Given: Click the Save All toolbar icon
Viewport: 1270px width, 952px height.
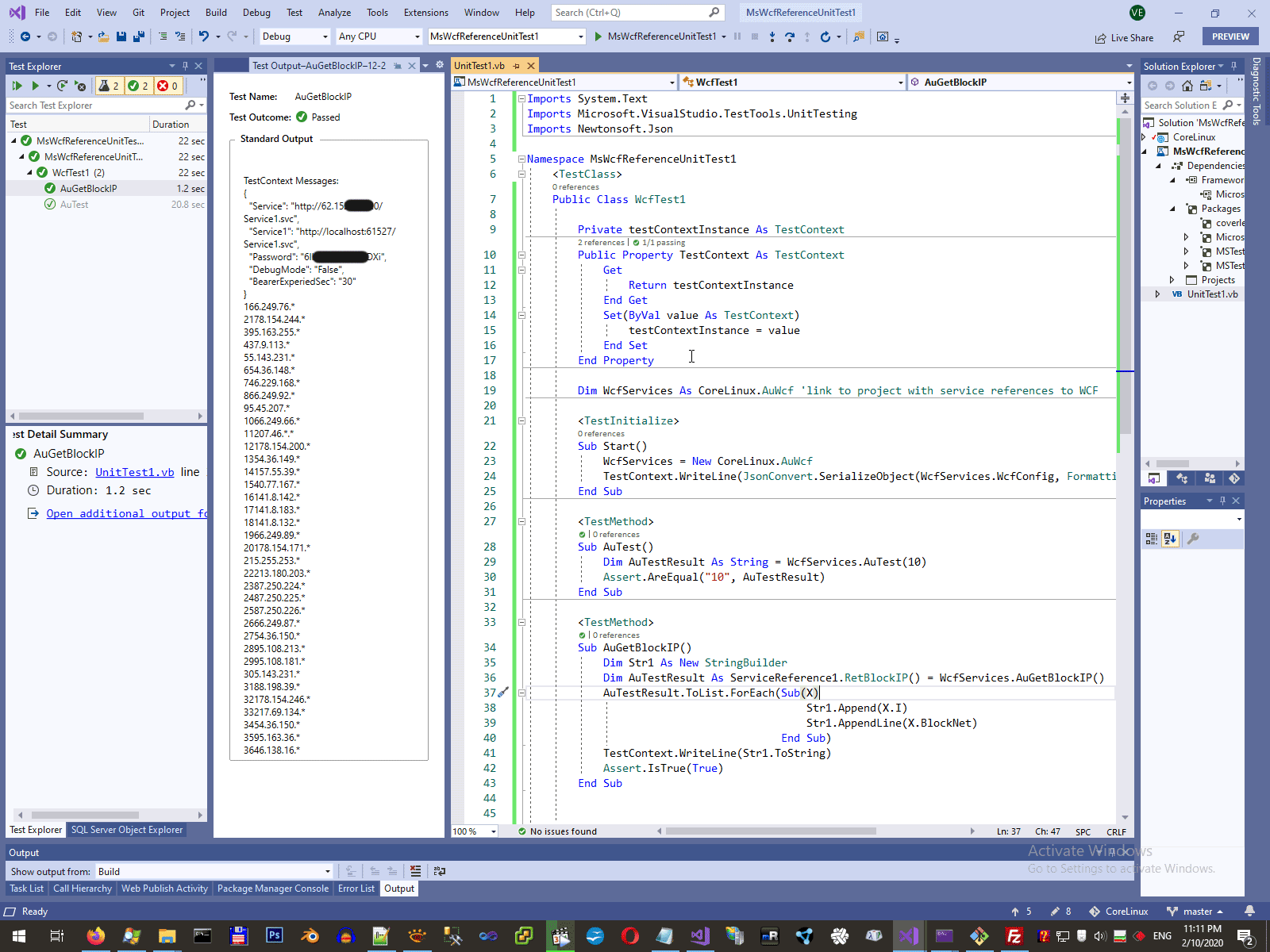Looking at the screenshot, I should (138, 36).
